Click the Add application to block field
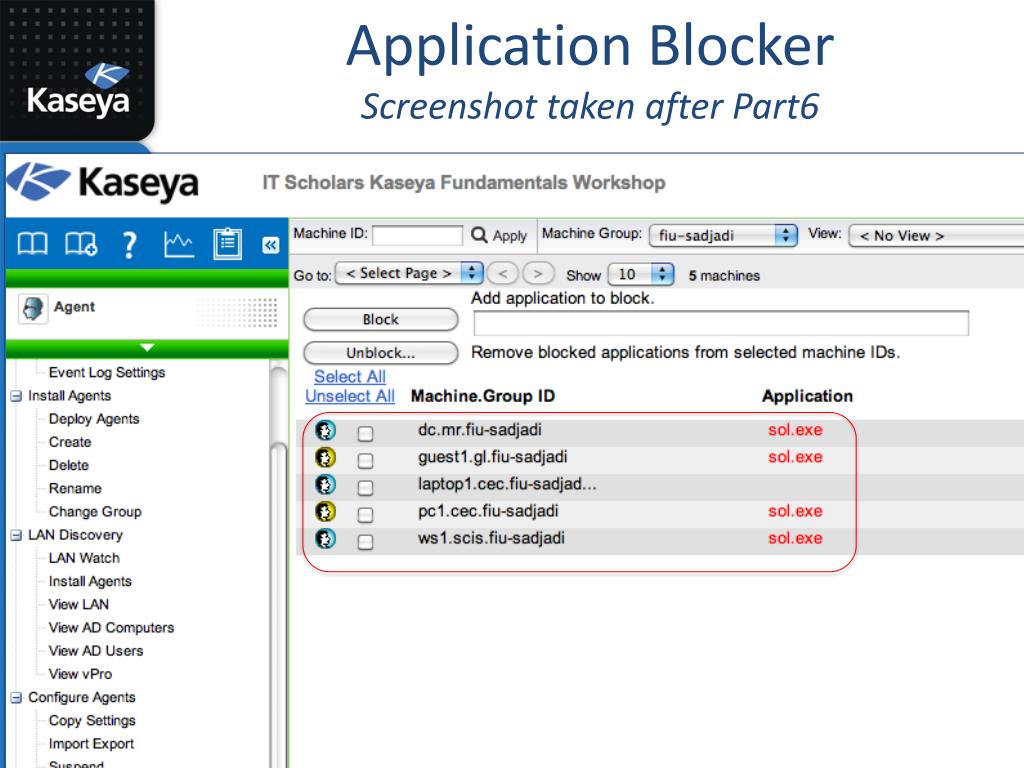Screen dimensions: 1024x768 pos(721,323)
